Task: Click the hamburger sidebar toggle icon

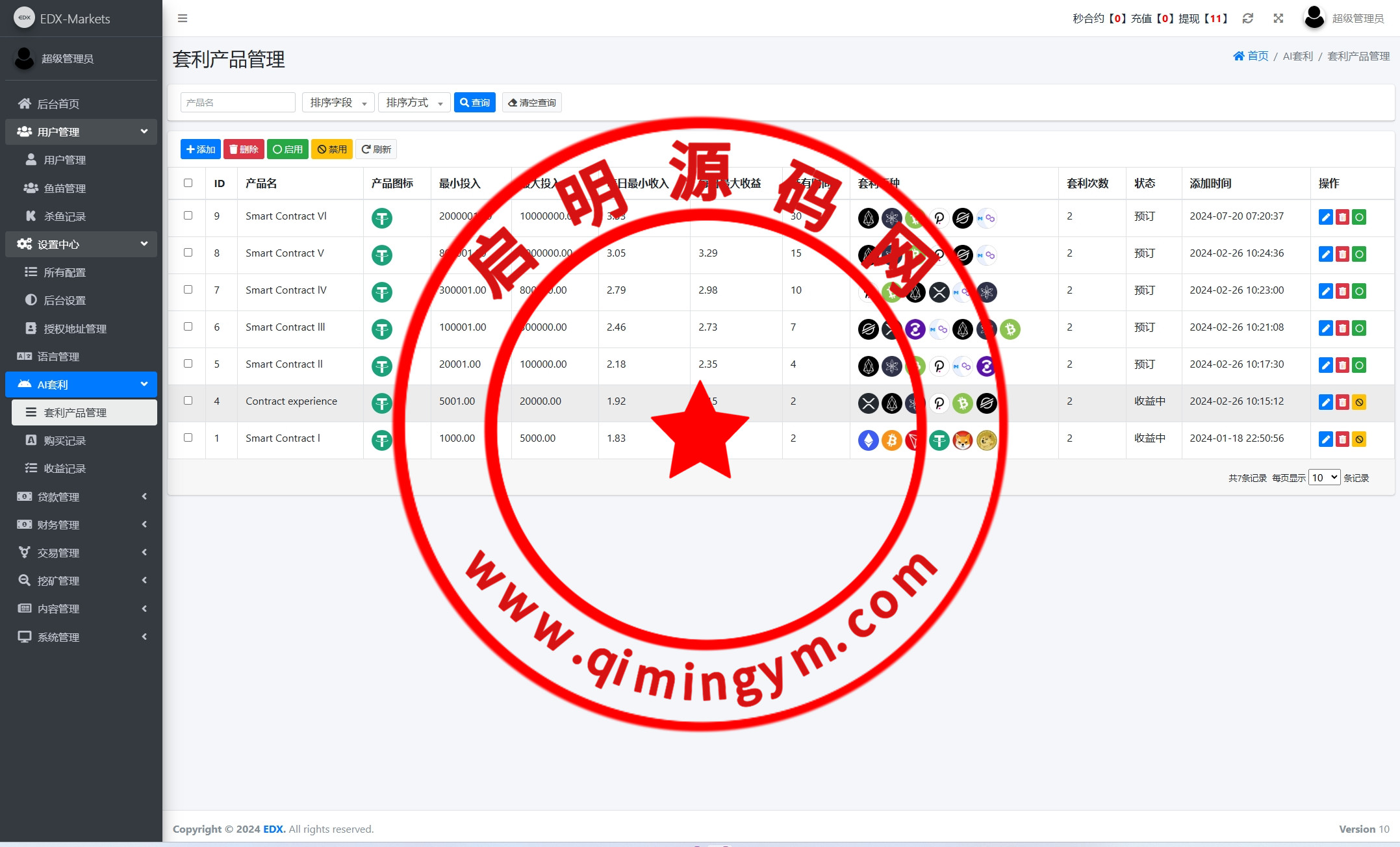Action: [x=183, y=18]
